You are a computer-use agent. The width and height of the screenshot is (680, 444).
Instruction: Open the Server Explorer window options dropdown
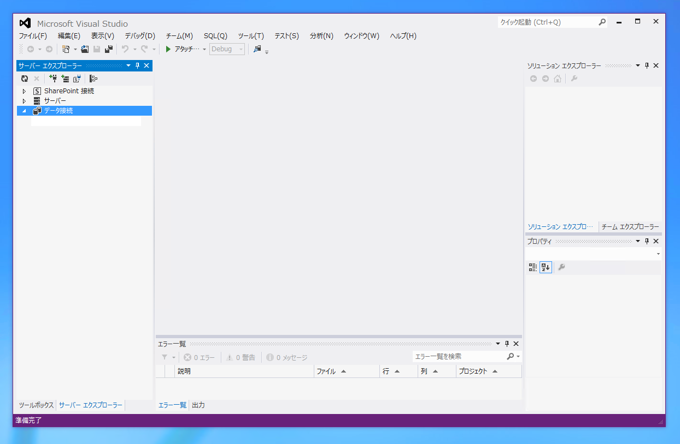click(x=128, y=65)
